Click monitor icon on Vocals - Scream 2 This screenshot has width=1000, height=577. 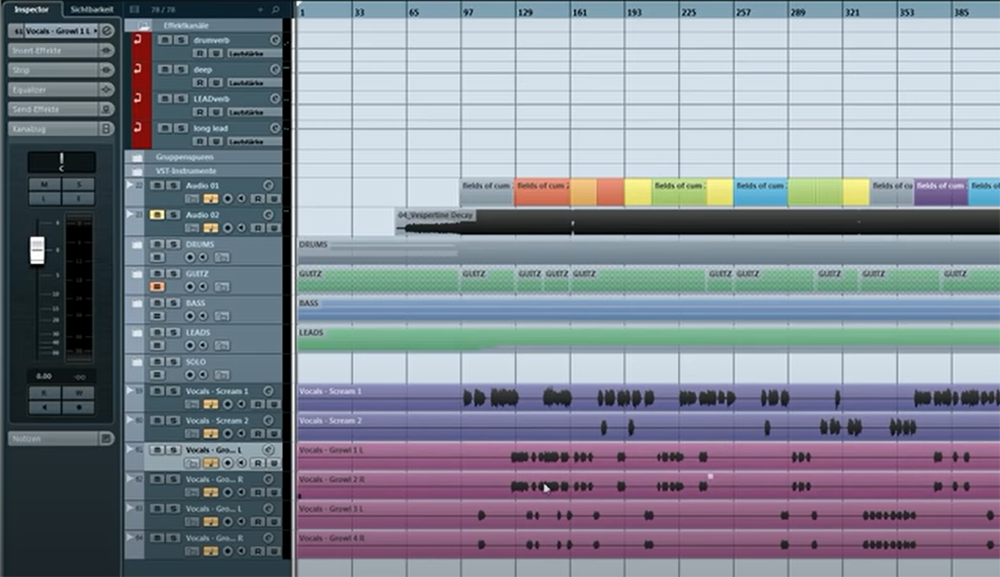242,434
